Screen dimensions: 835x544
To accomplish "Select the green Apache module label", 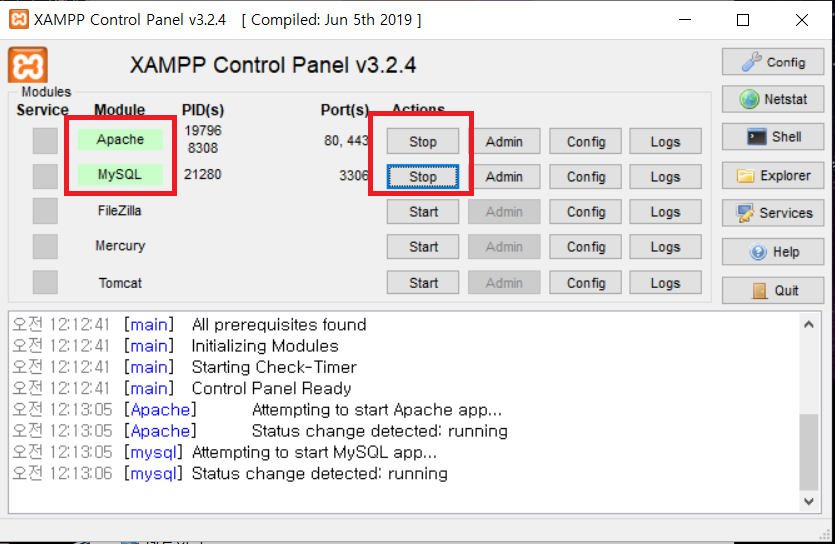I will [120, 139].
